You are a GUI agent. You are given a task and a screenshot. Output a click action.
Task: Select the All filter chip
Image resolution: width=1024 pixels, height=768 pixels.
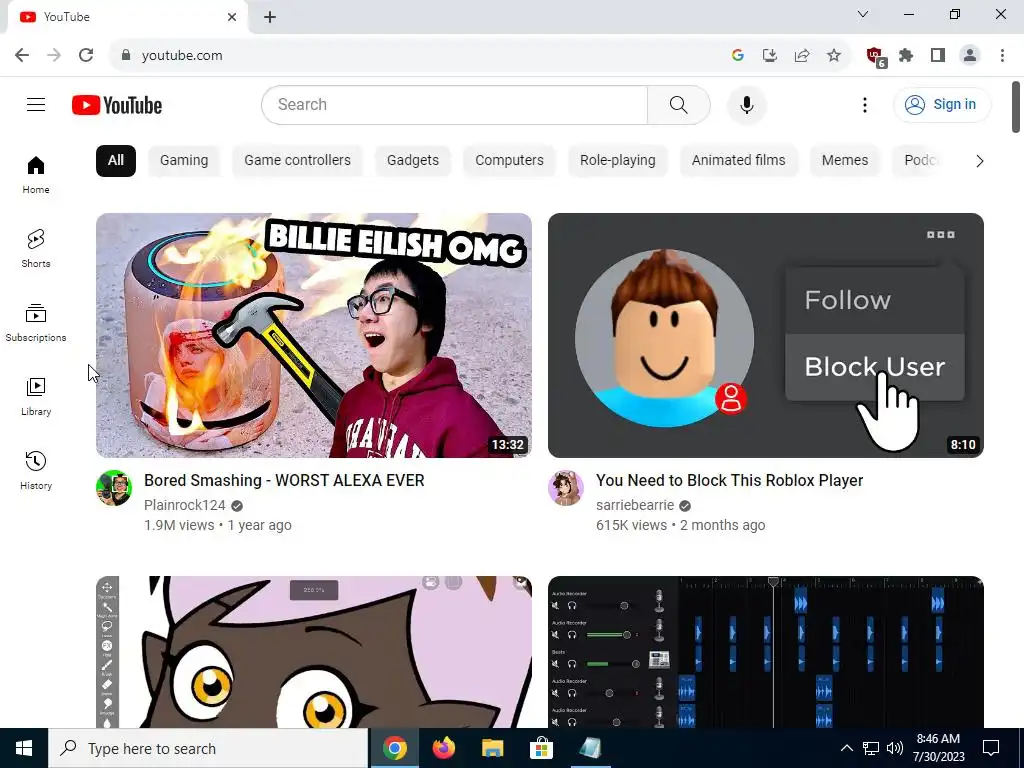(x=116, y=161)
